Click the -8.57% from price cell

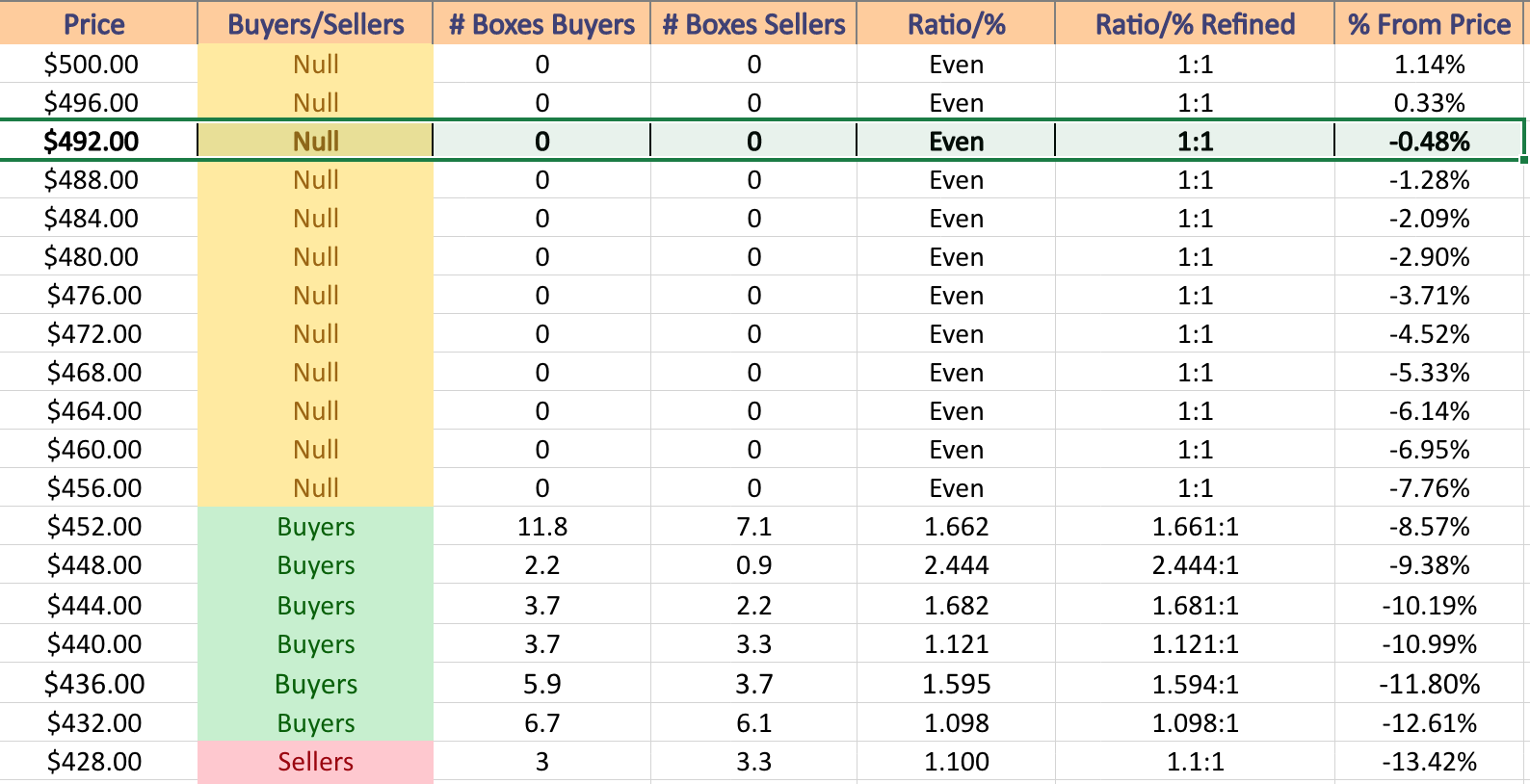[1429, 526]
